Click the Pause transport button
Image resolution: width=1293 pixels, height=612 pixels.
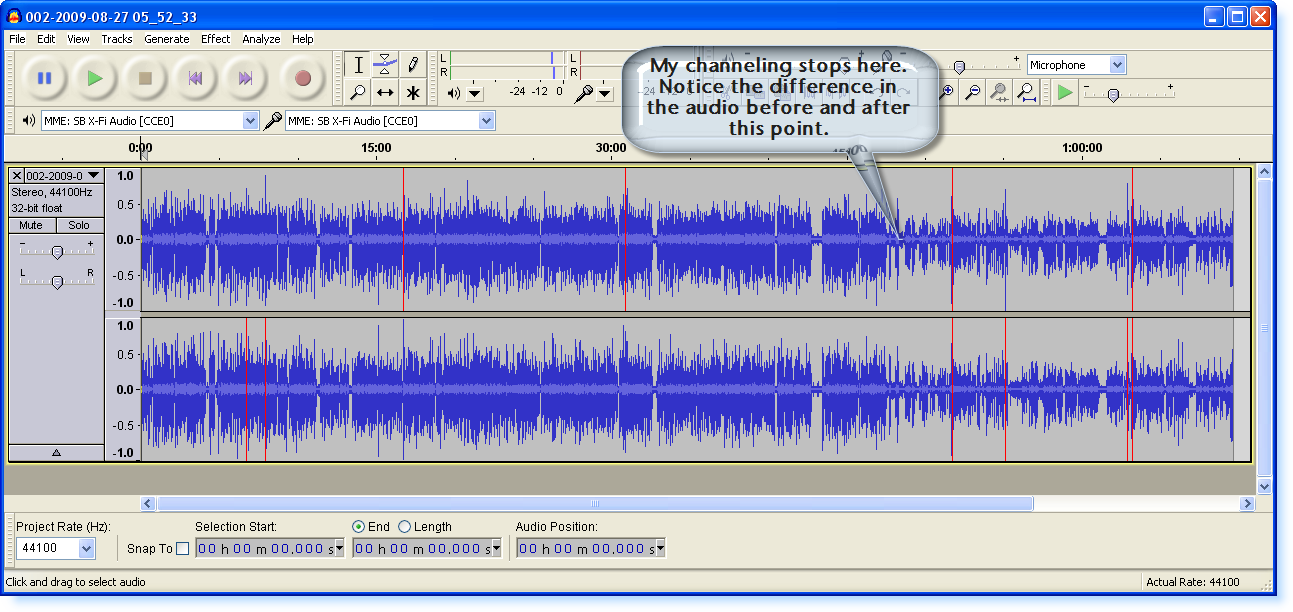coord(44,78)
